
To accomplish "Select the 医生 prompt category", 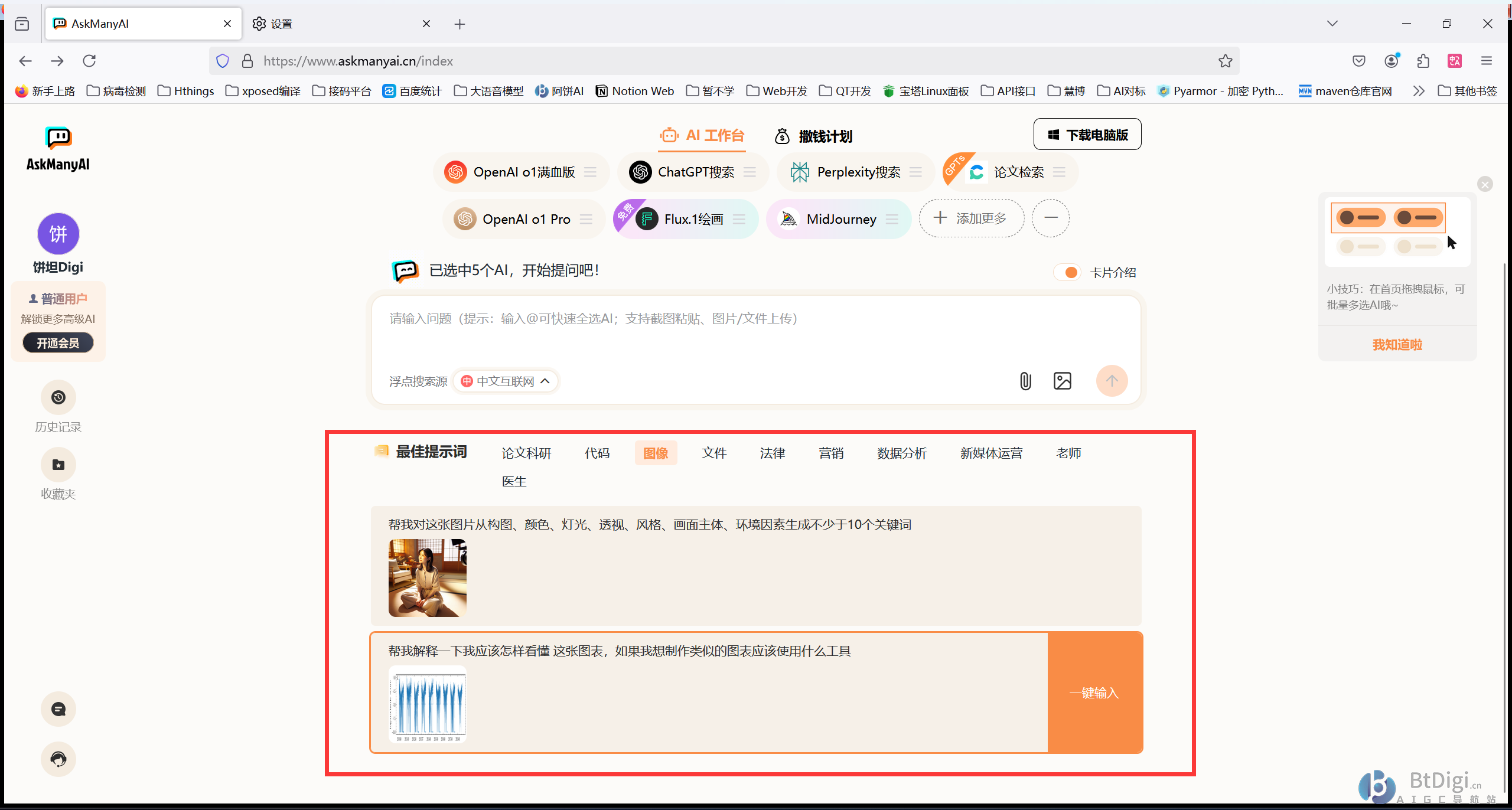I will (514, 481).
